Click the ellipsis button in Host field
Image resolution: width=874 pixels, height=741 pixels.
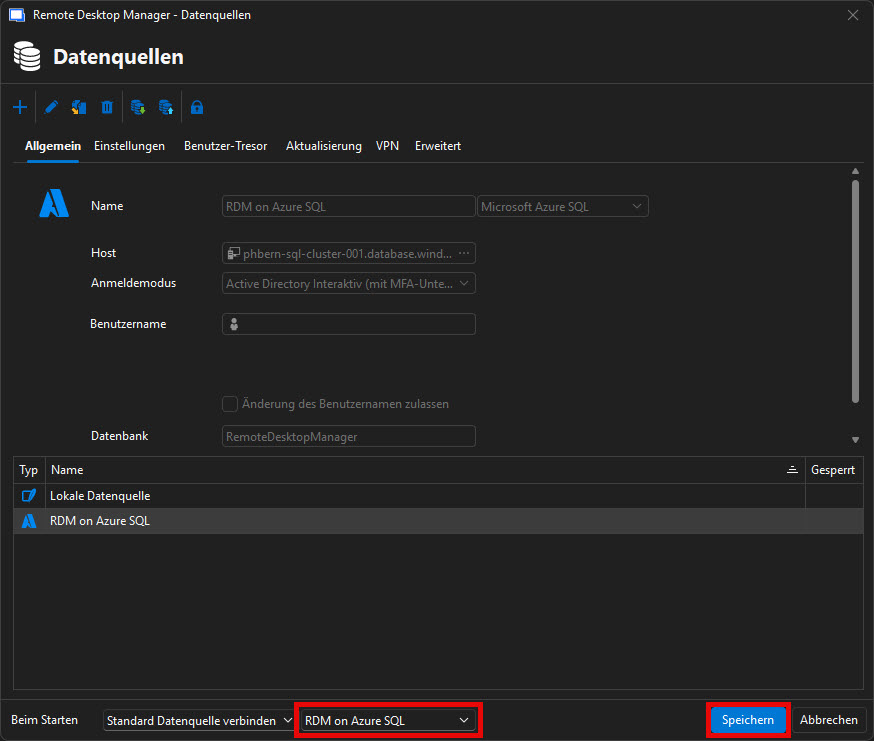pyautogui.click(x=464, y=253)
